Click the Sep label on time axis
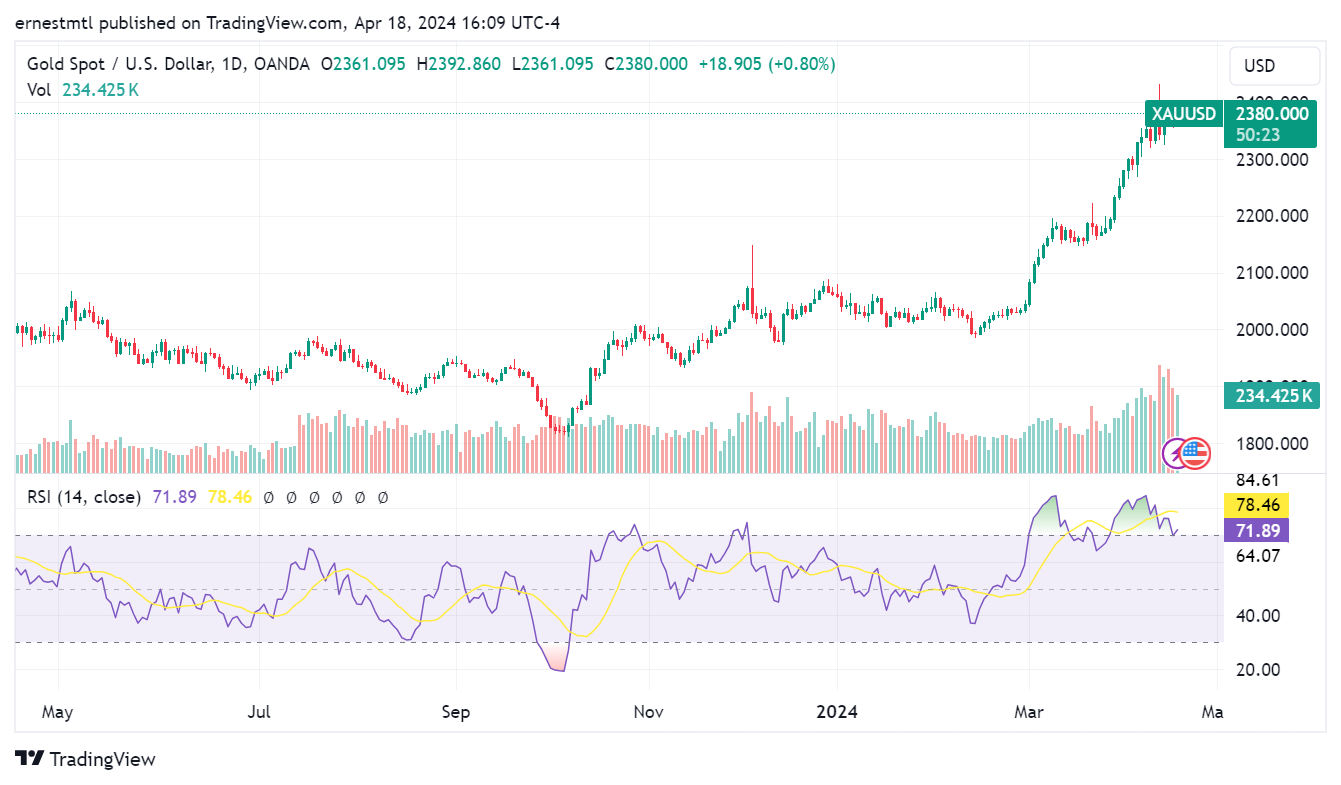This screenshot has height=785, width=1341. click(455, 712)
